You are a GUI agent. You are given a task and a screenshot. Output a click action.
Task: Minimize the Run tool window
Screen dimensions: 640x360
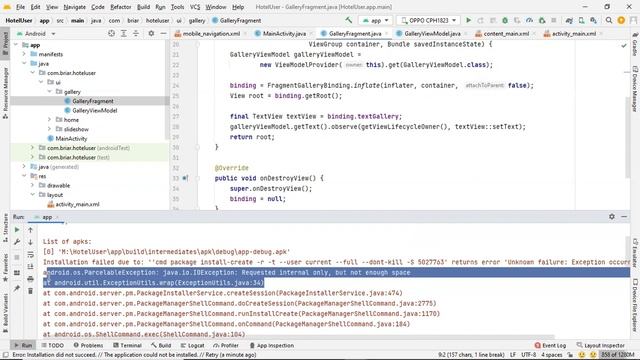point(624,216)
